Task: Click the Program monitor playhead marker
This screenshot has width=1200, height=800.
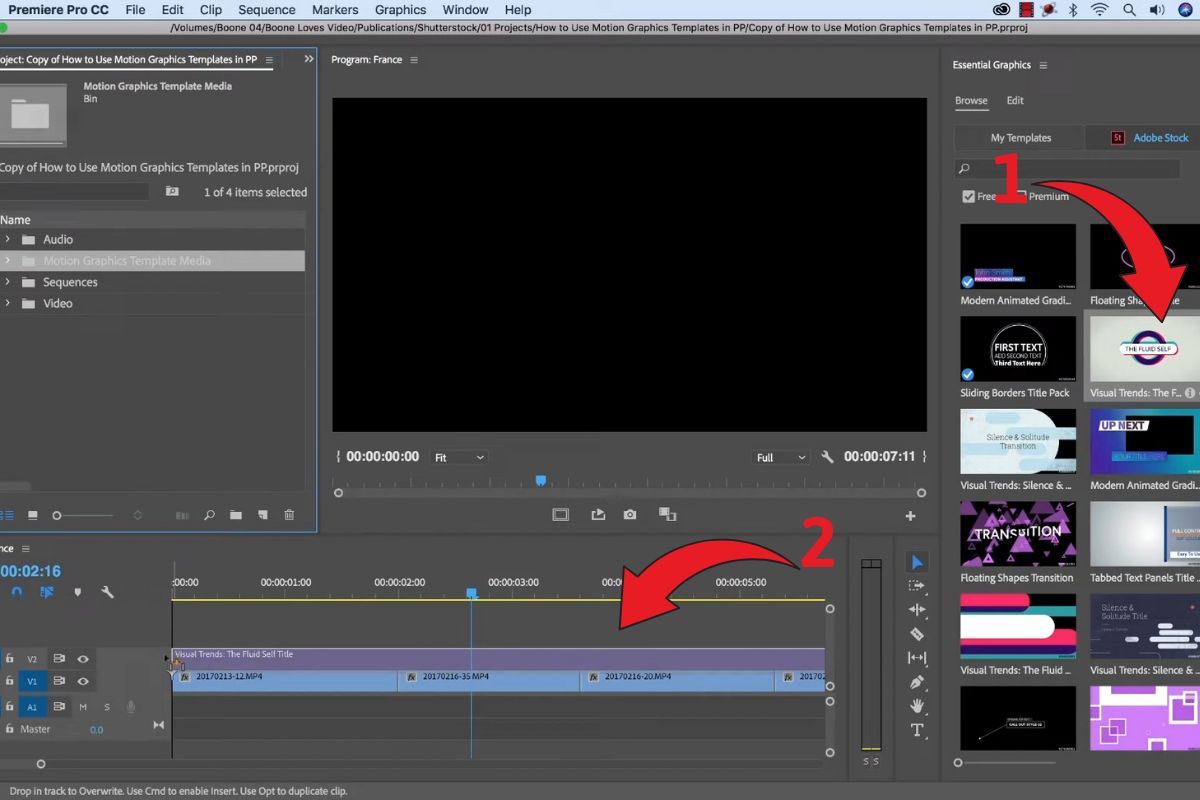Action: pos(541,481)
